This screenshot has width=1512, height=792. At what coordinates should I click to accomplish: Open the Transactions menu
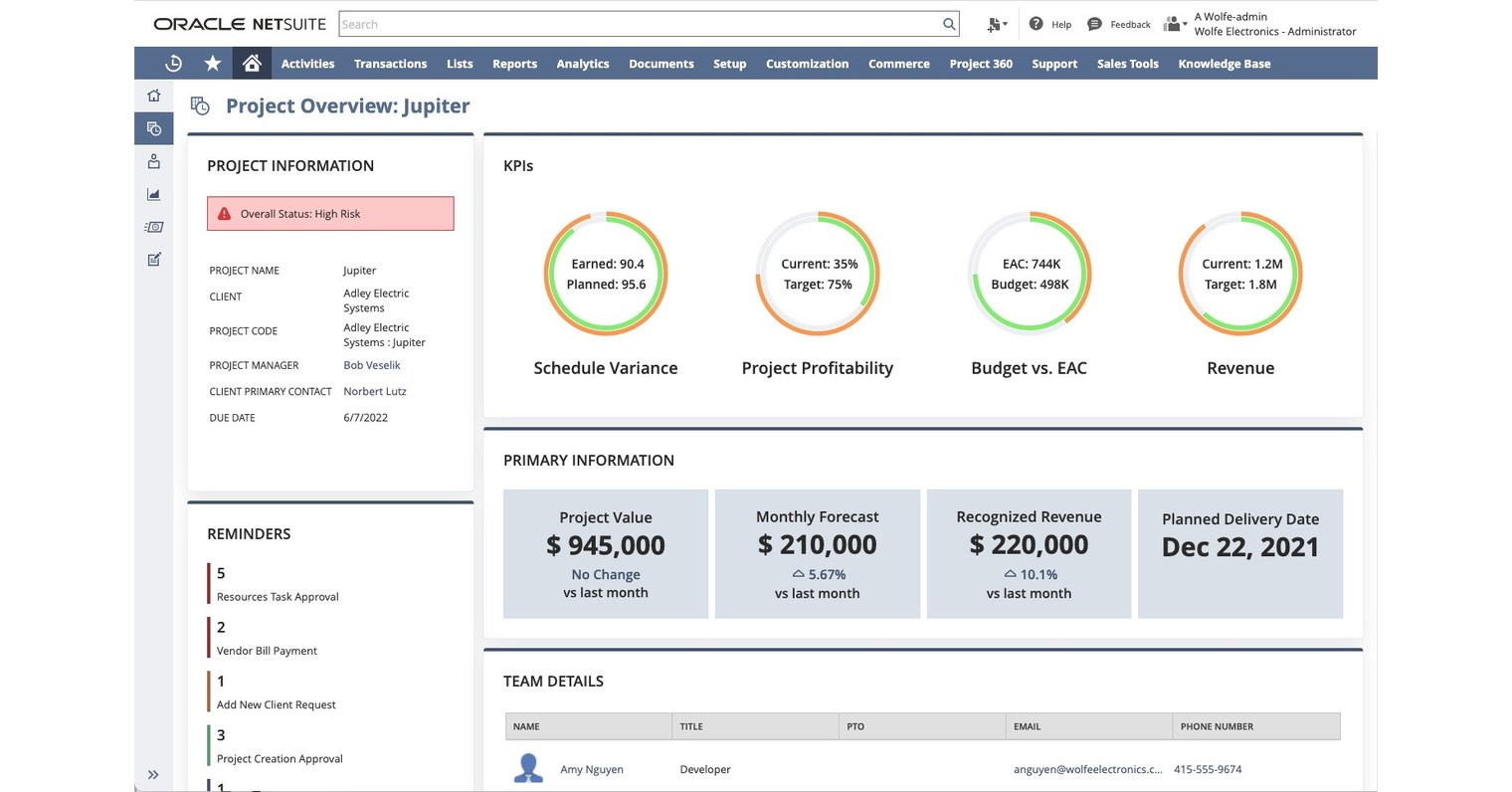390,63
